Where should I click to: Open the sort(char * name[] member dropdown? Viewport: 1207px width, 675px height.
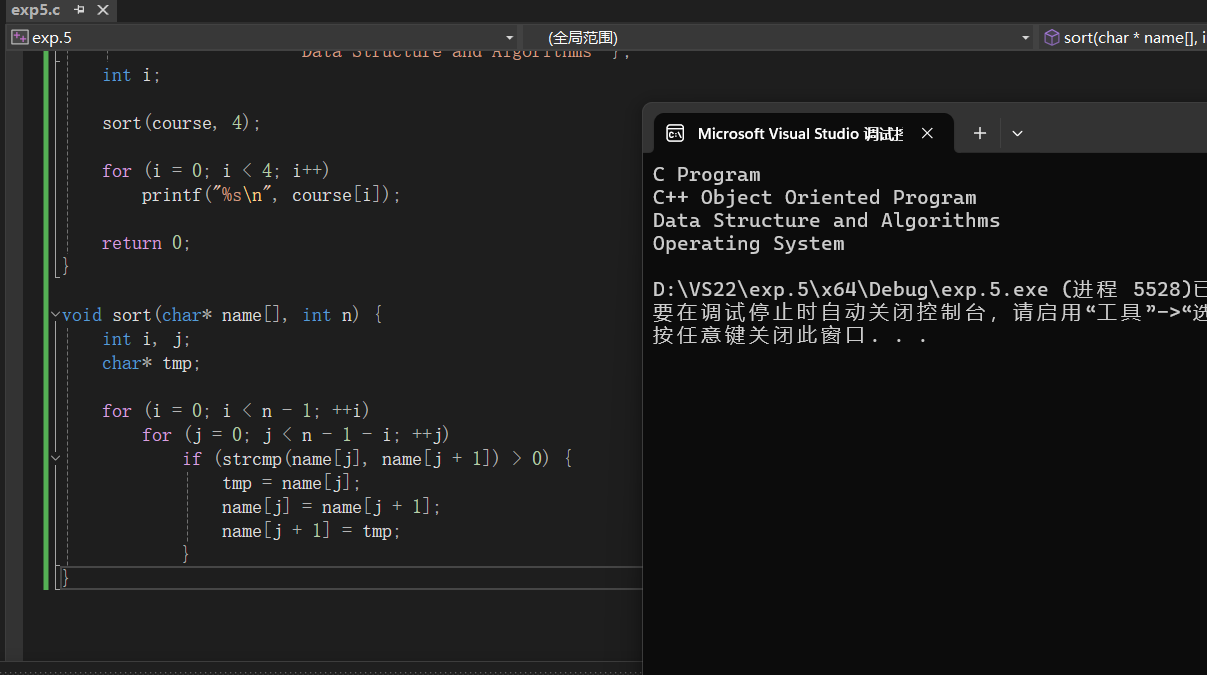[x=1123, y=38]
